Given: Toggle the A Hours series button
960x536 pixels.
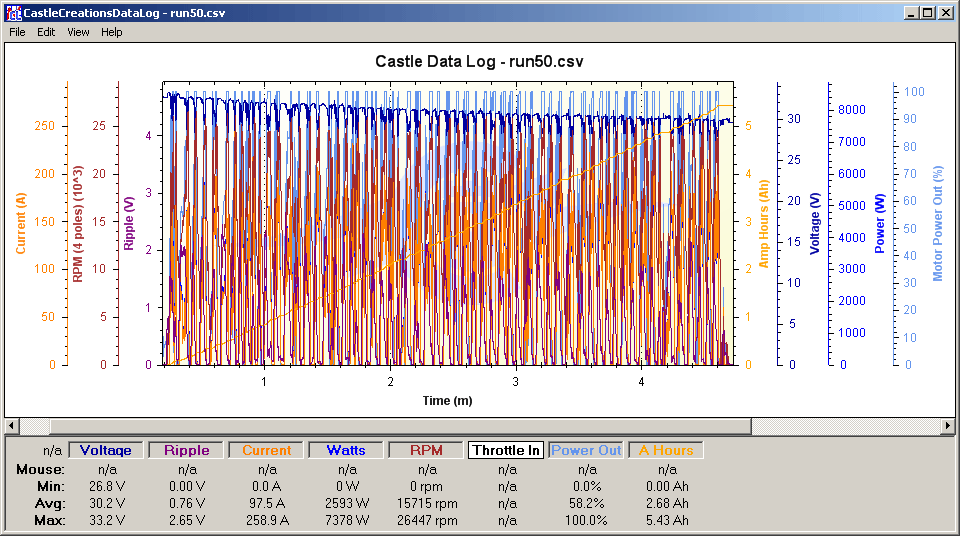Looking at the screenshot, I should (666, 450).
